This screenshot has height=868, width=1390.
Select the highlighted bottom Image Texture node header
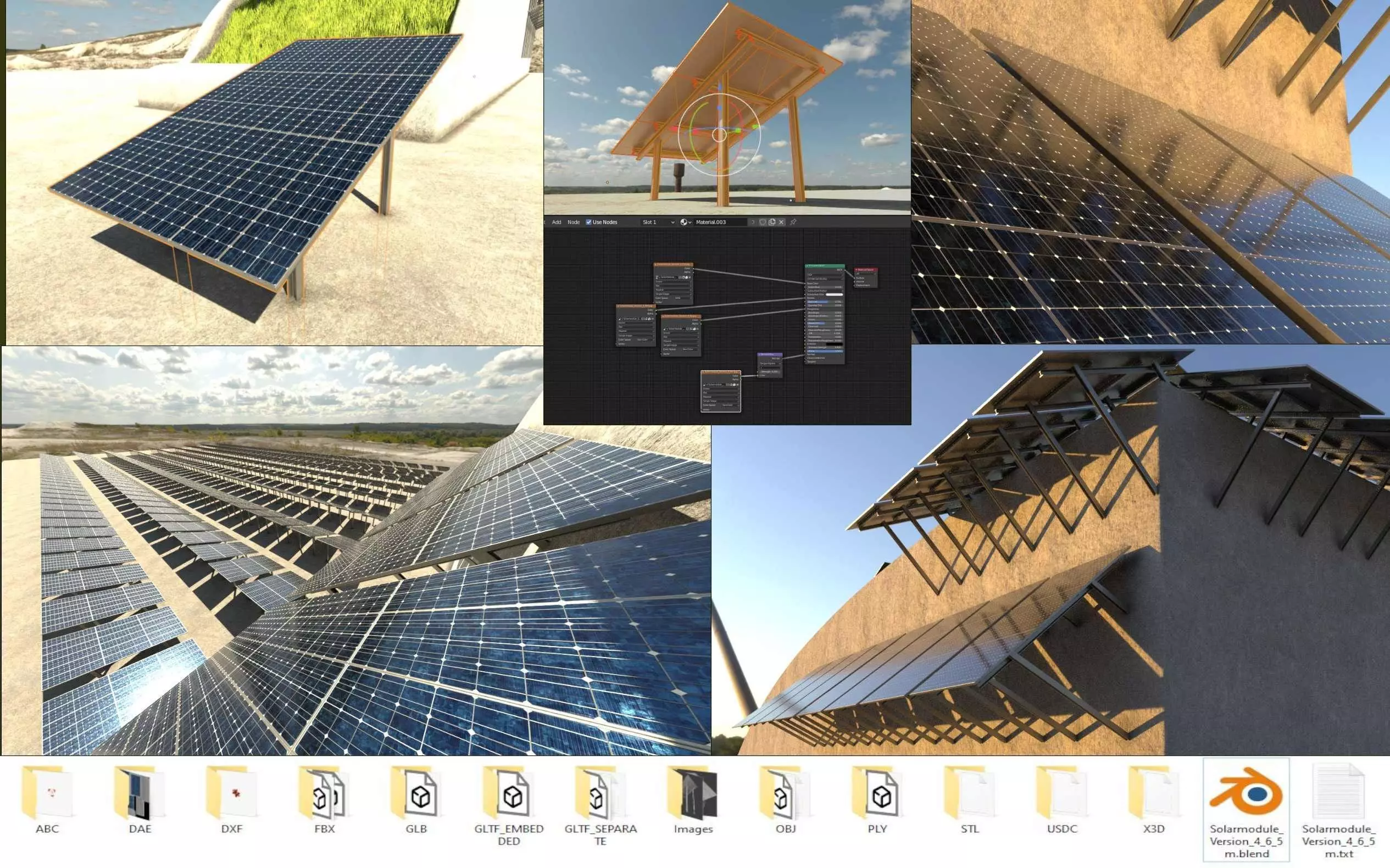pos(721,372)
